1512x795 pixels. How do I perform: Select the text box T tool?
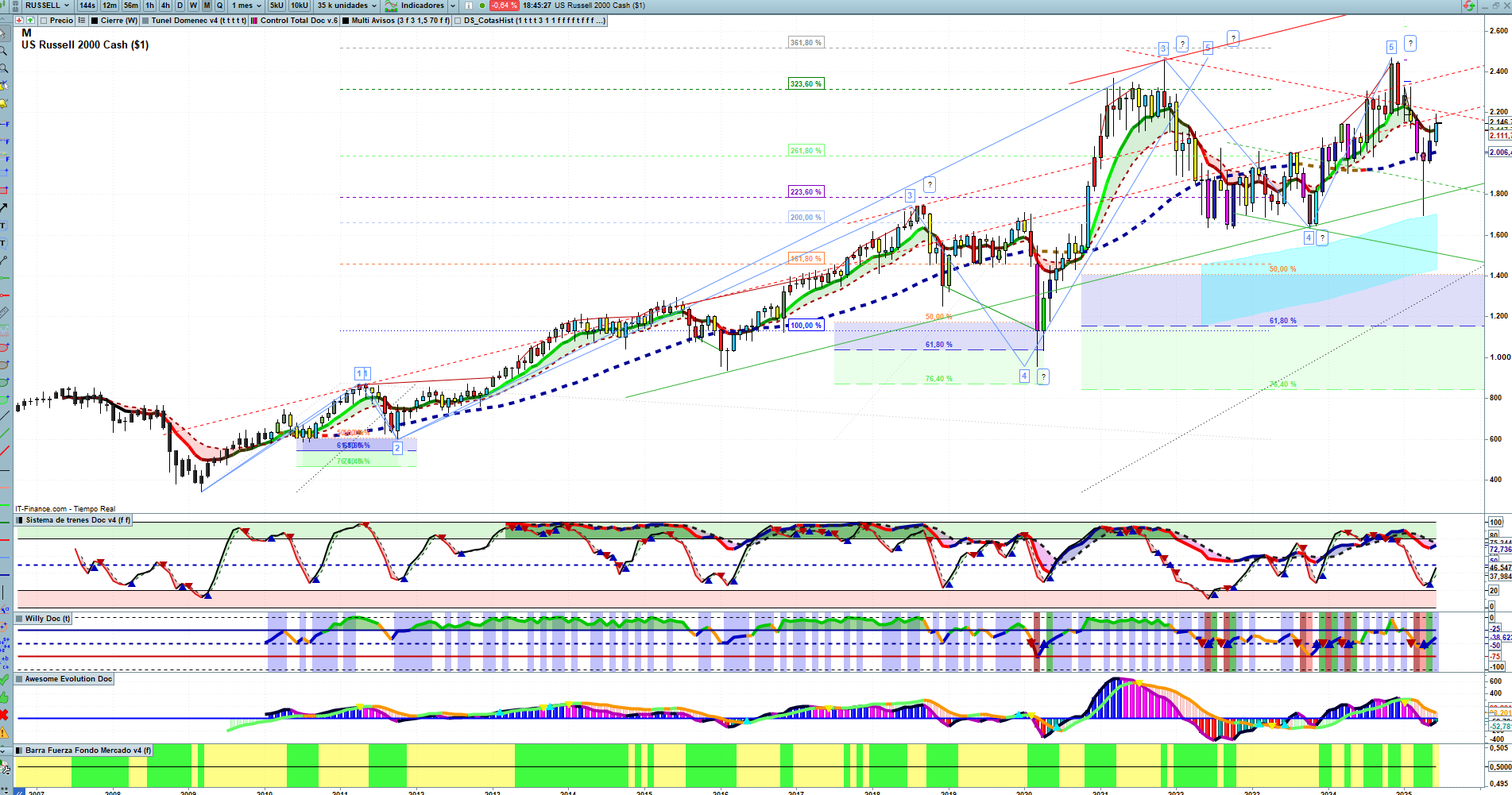tap(4, 226)
